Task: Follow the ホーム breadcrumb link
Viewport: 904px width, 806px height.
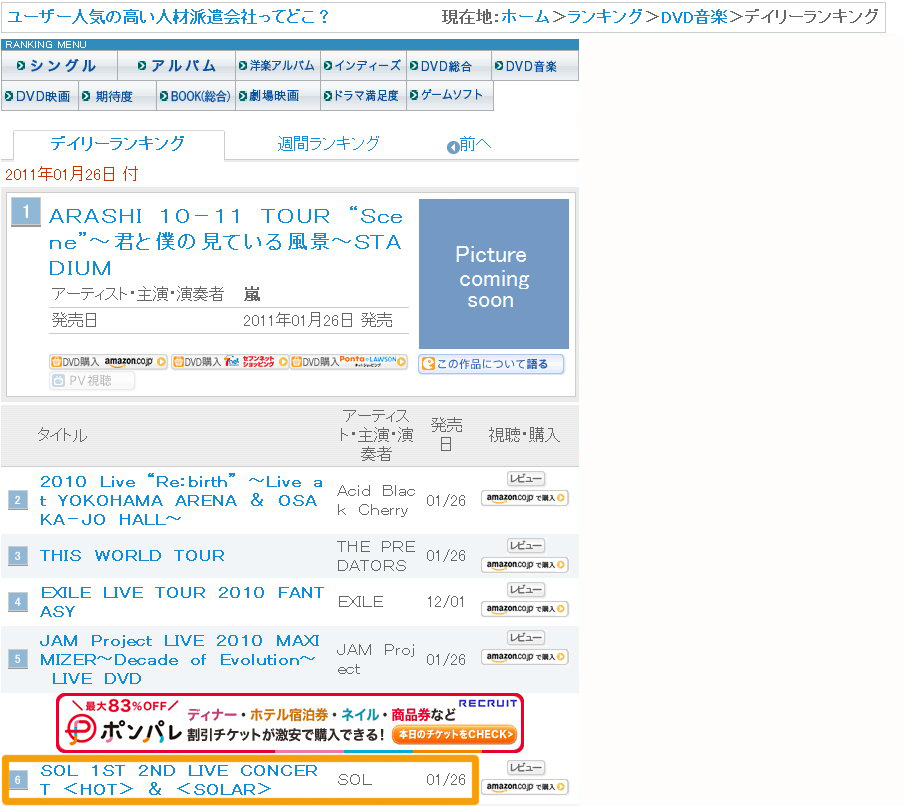Action: [x=525, y=17]
